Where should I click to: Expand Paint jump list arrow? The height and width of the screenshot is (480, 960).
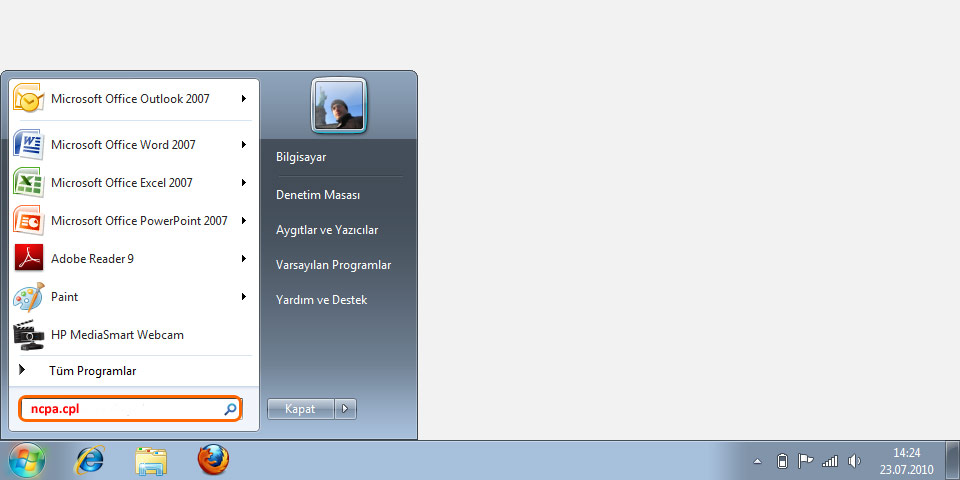pyautogui.click(x=244, y=296)
